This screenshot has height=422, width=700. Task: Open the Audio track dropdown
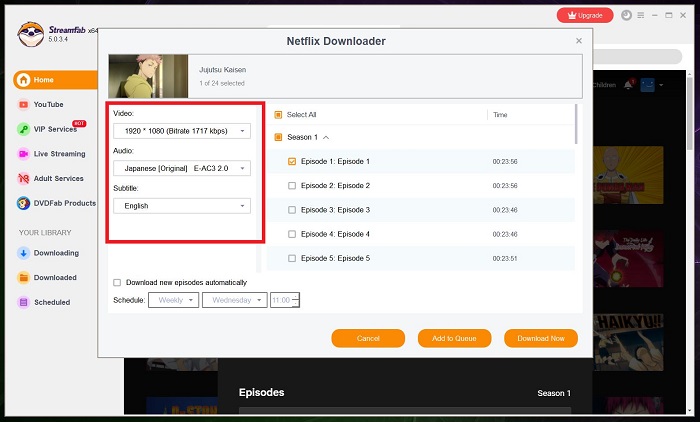182,168
